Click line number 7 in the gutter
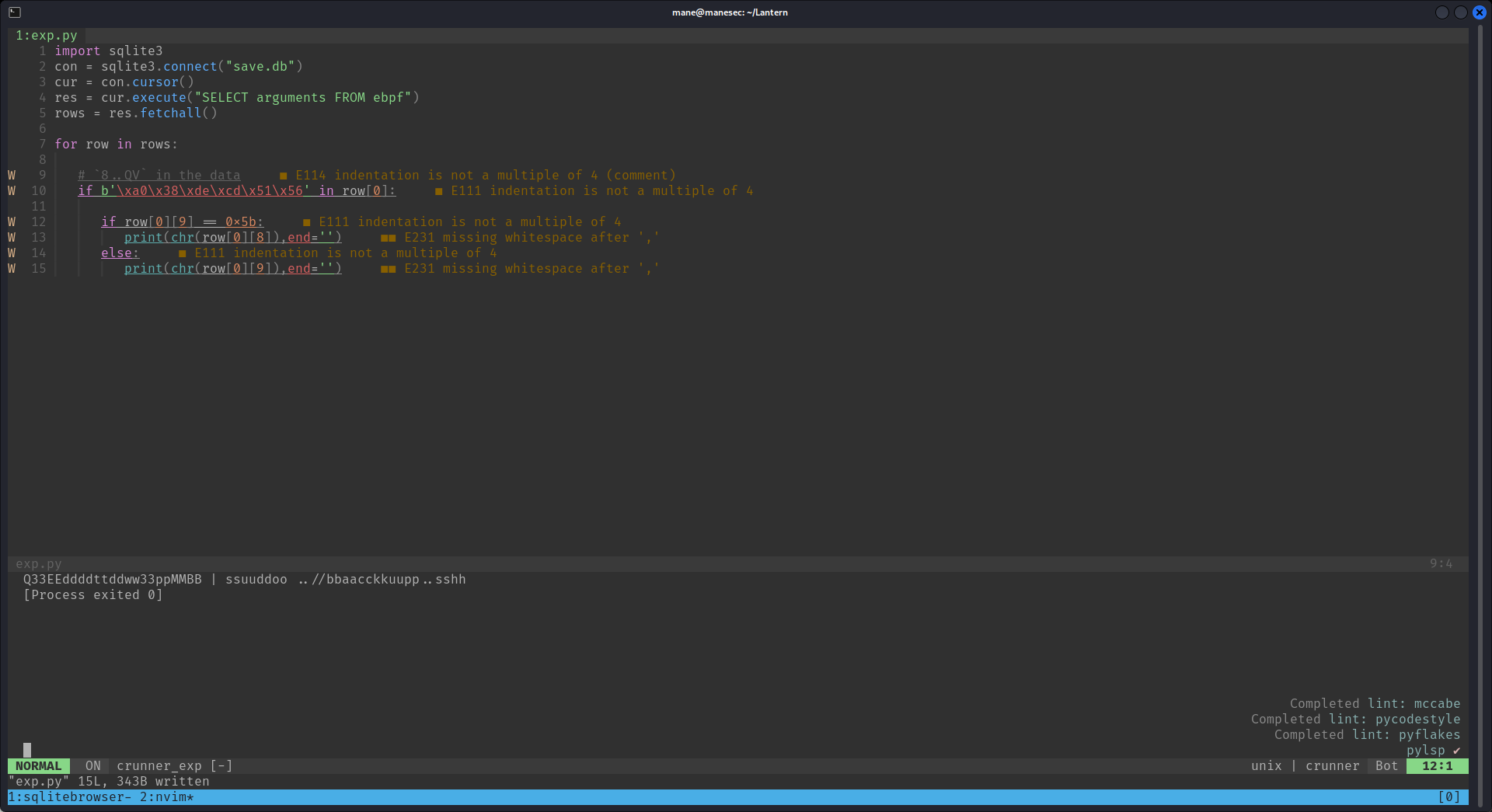Viewport: 1492px width, 812px height. pos(43,145)
